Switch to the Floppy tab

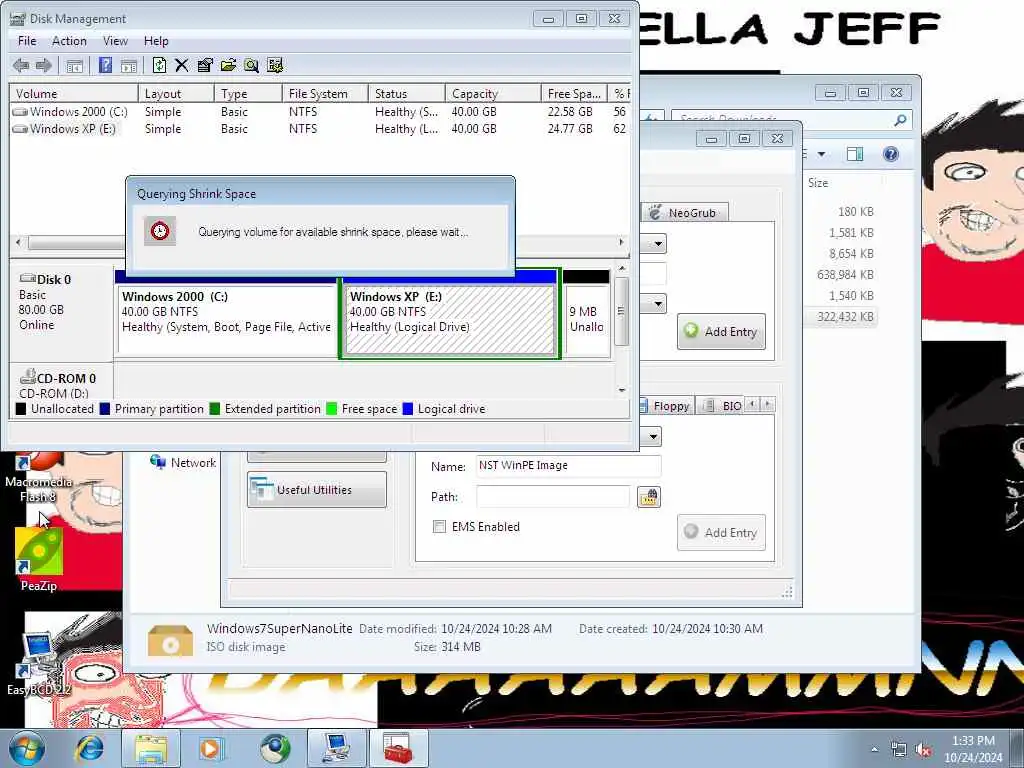(x=665, y=406)
